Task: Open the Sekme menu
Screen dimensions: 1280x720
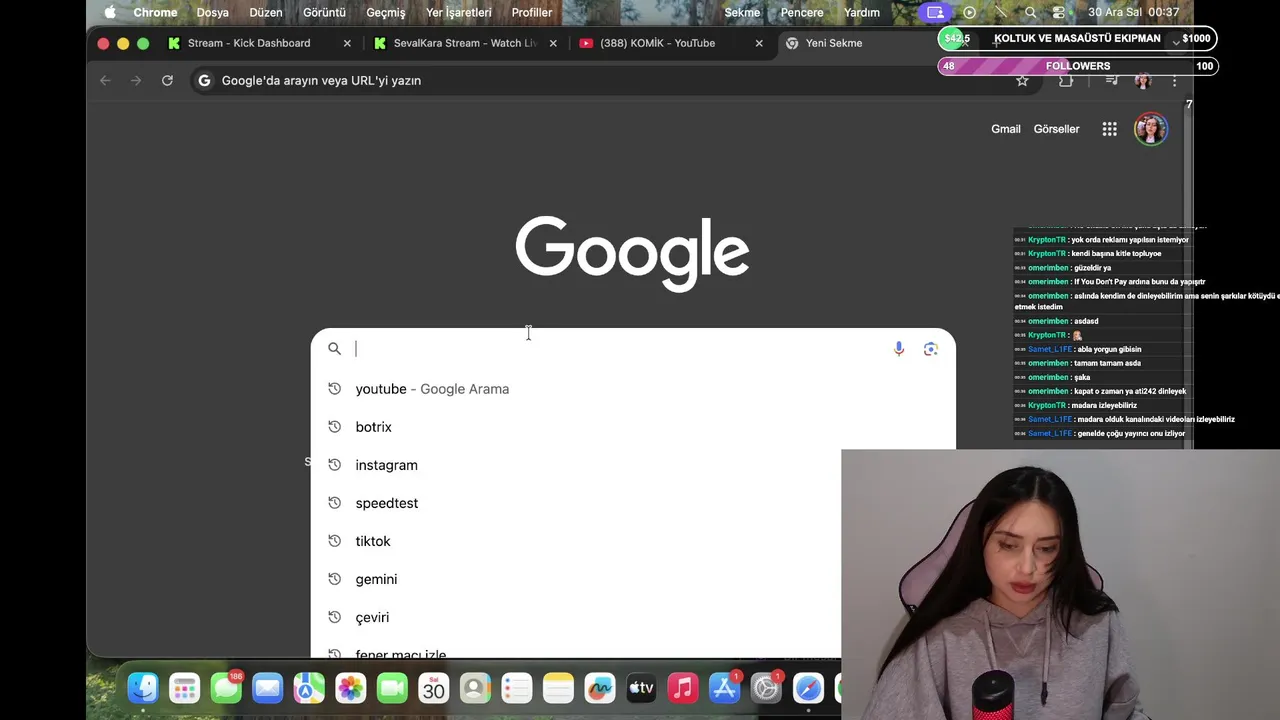Action: 742,12
